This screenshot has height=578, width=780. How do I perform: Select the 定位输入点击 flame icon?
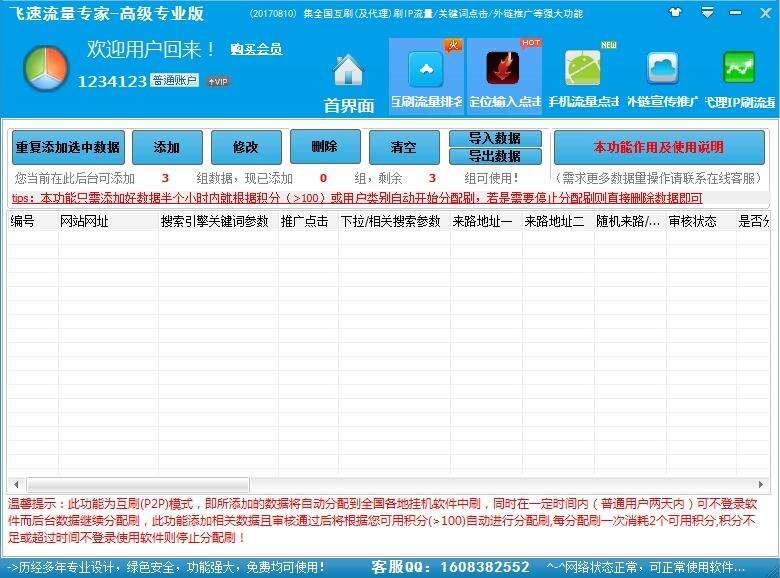coord(502,68)
